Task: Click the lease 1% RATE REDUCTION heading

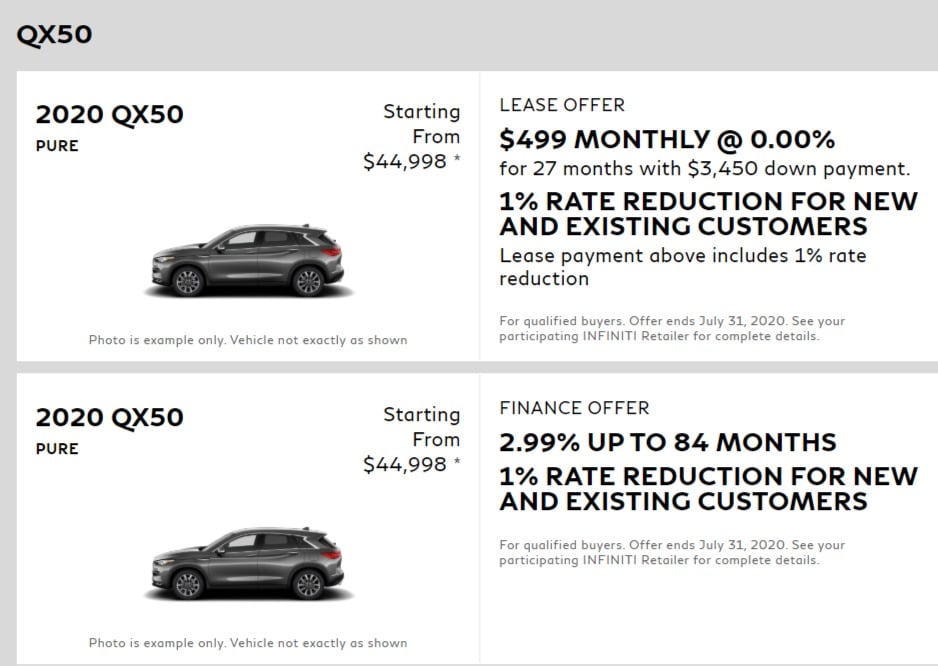Action: click(x=708, y=214)
